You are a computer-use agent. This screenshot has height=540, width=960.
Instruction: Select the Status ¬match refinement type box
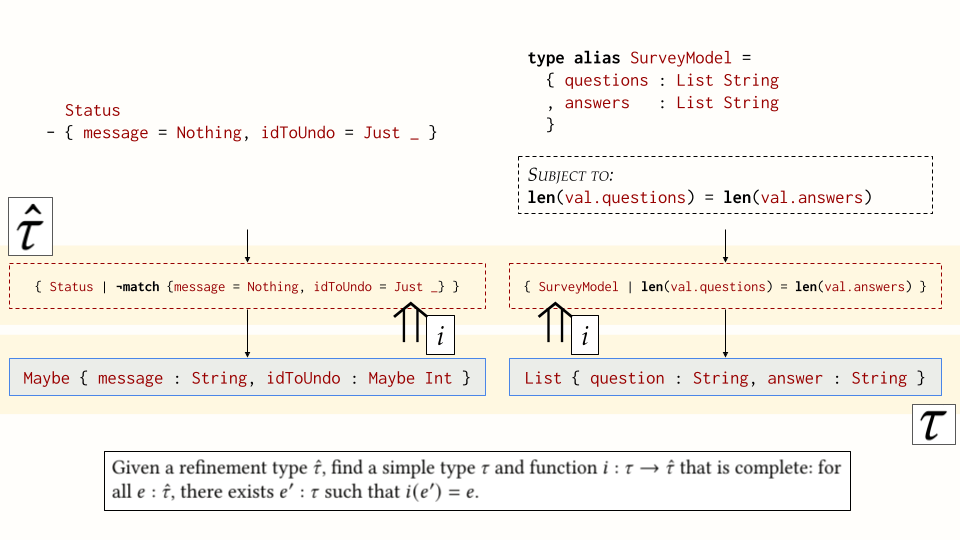247,286
